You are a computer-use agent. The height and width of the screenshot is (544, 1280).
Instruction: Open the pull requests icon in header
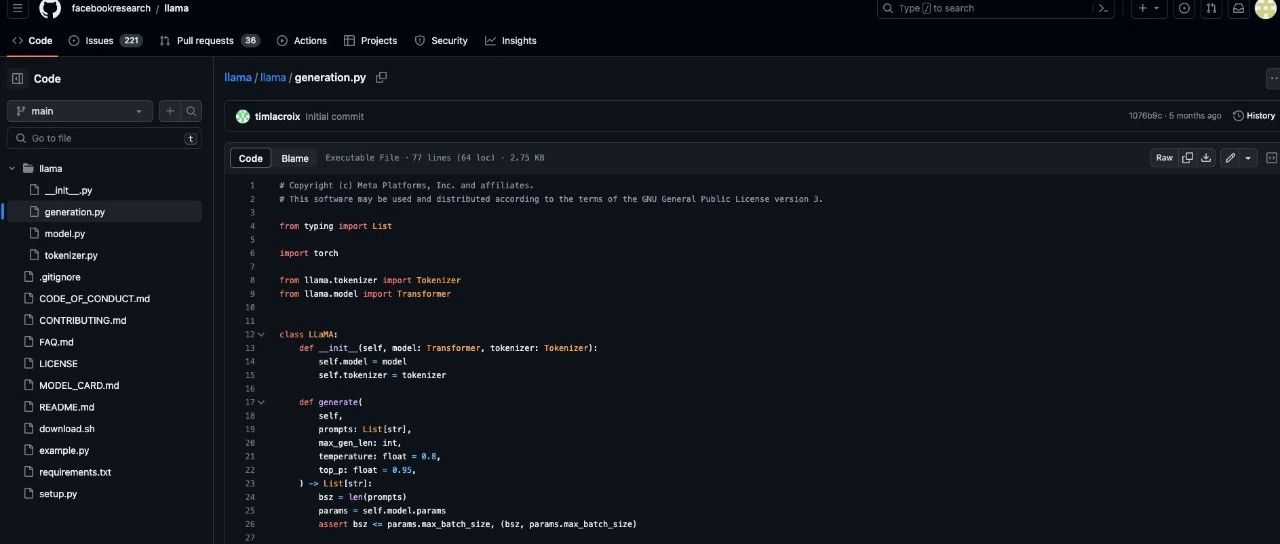pyautogui.click(x=1211, y=8)
